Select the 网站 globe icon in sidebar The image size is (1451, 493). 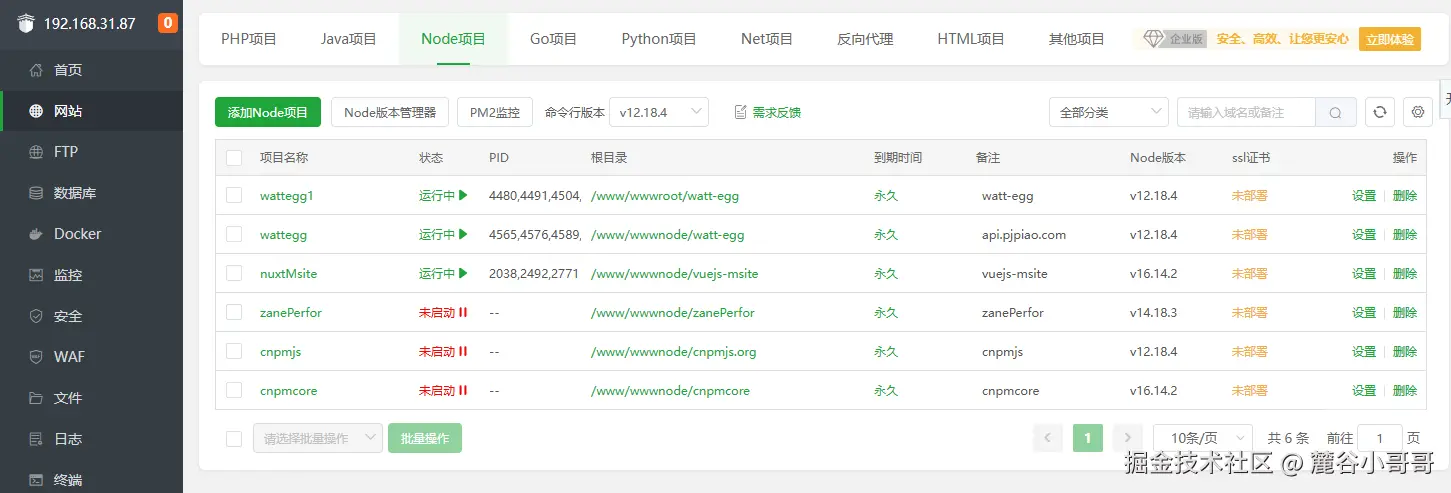click(x=36, y=111)
